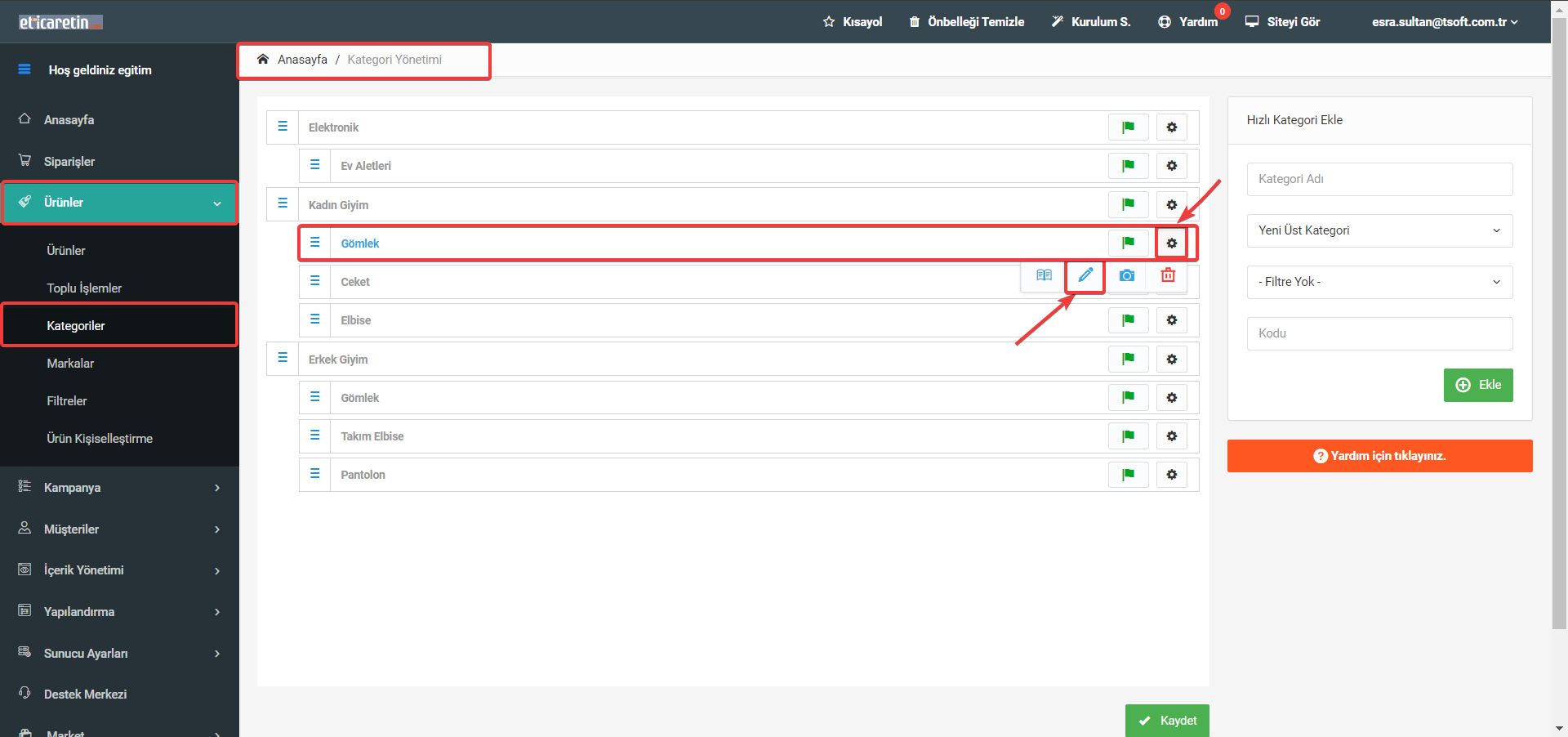The width and height of the screenshot is (1568, 737).
Task: Open Ürün Kişiselleştirme submenu item
Action: point(100,439)
